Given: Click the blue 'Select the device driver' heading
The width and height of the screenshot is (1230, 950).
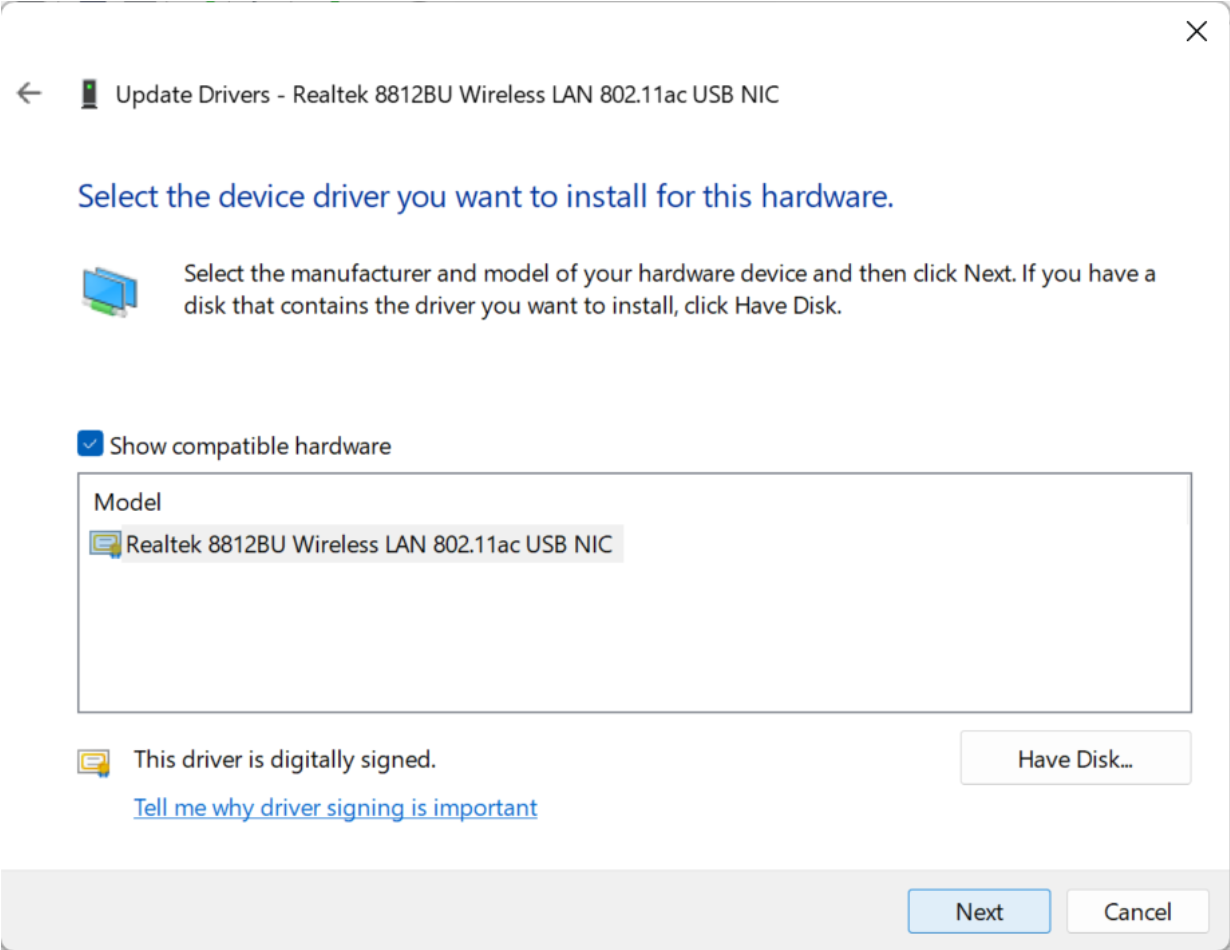Looking at the screenshot, I should coord(485,196).
